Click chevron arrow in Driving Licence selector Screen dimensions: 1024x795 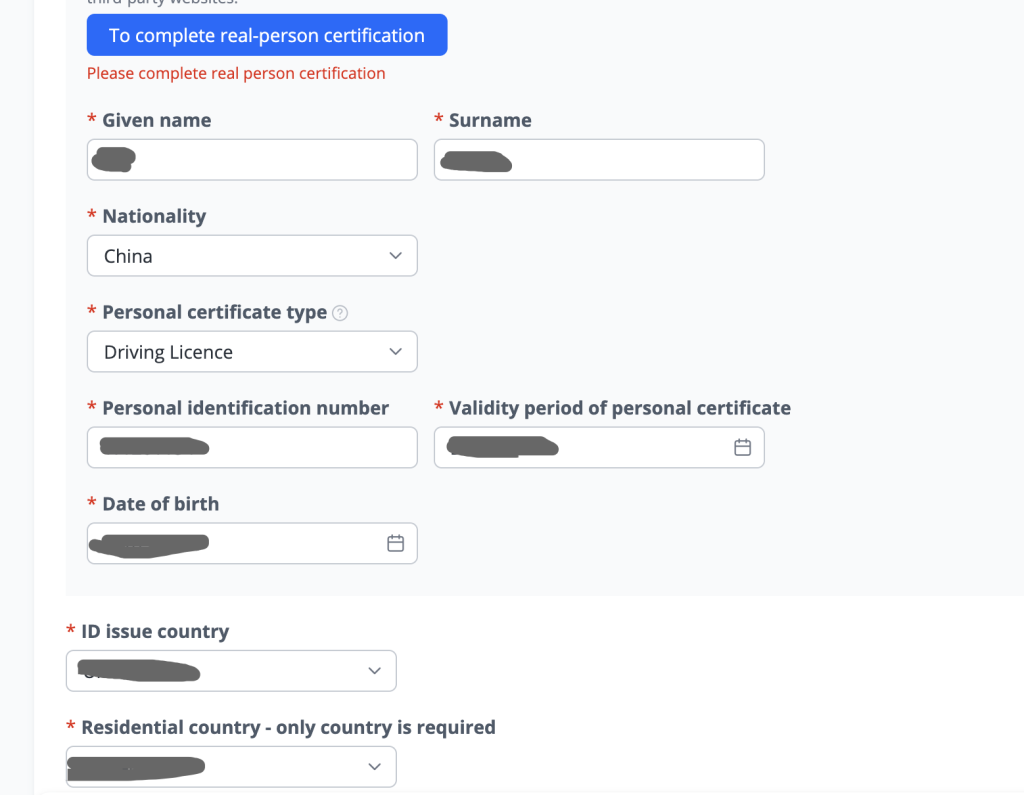395,351
